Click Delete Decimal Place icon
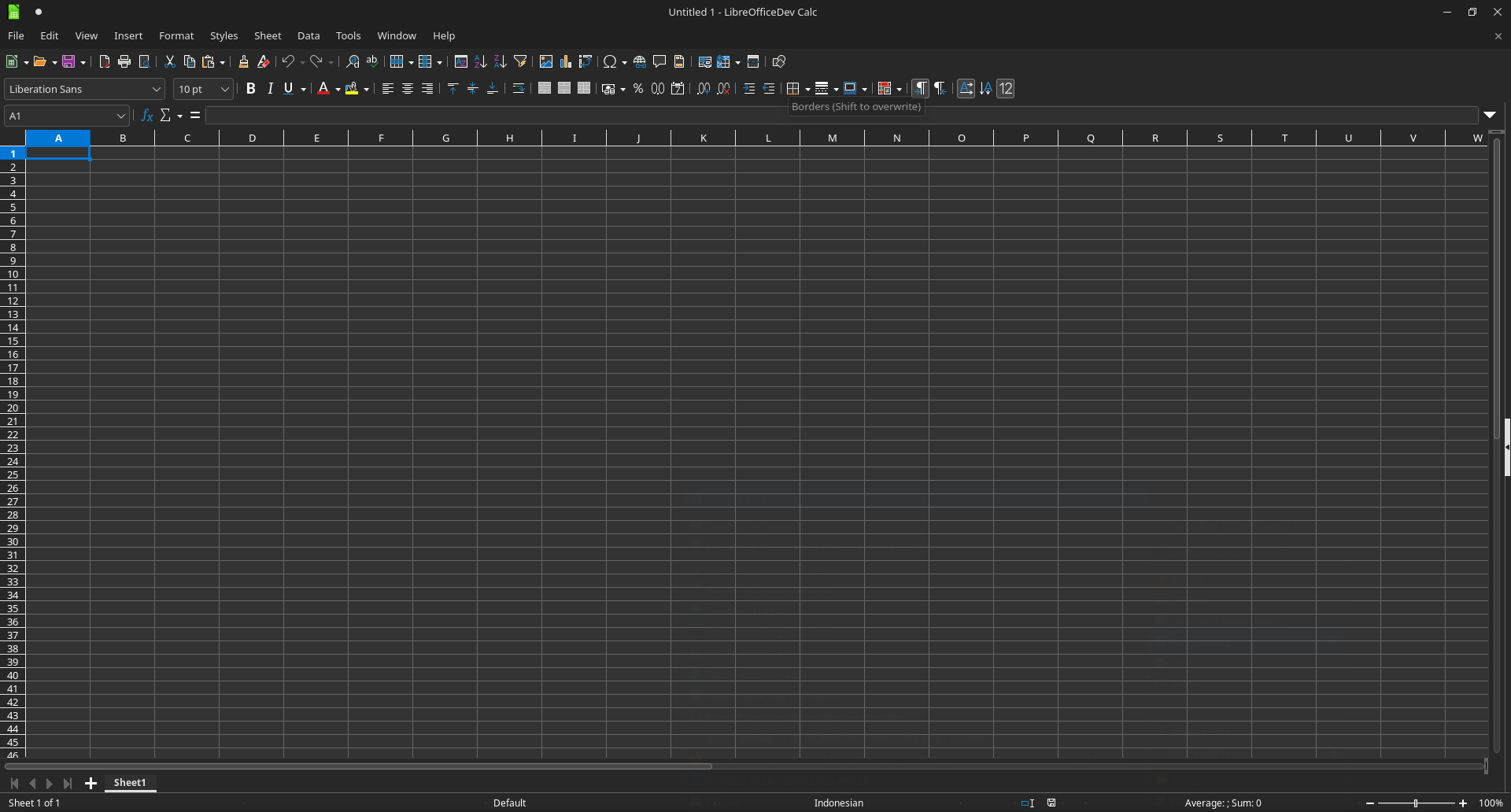1511x812 pixels. [x=723, y=88]
